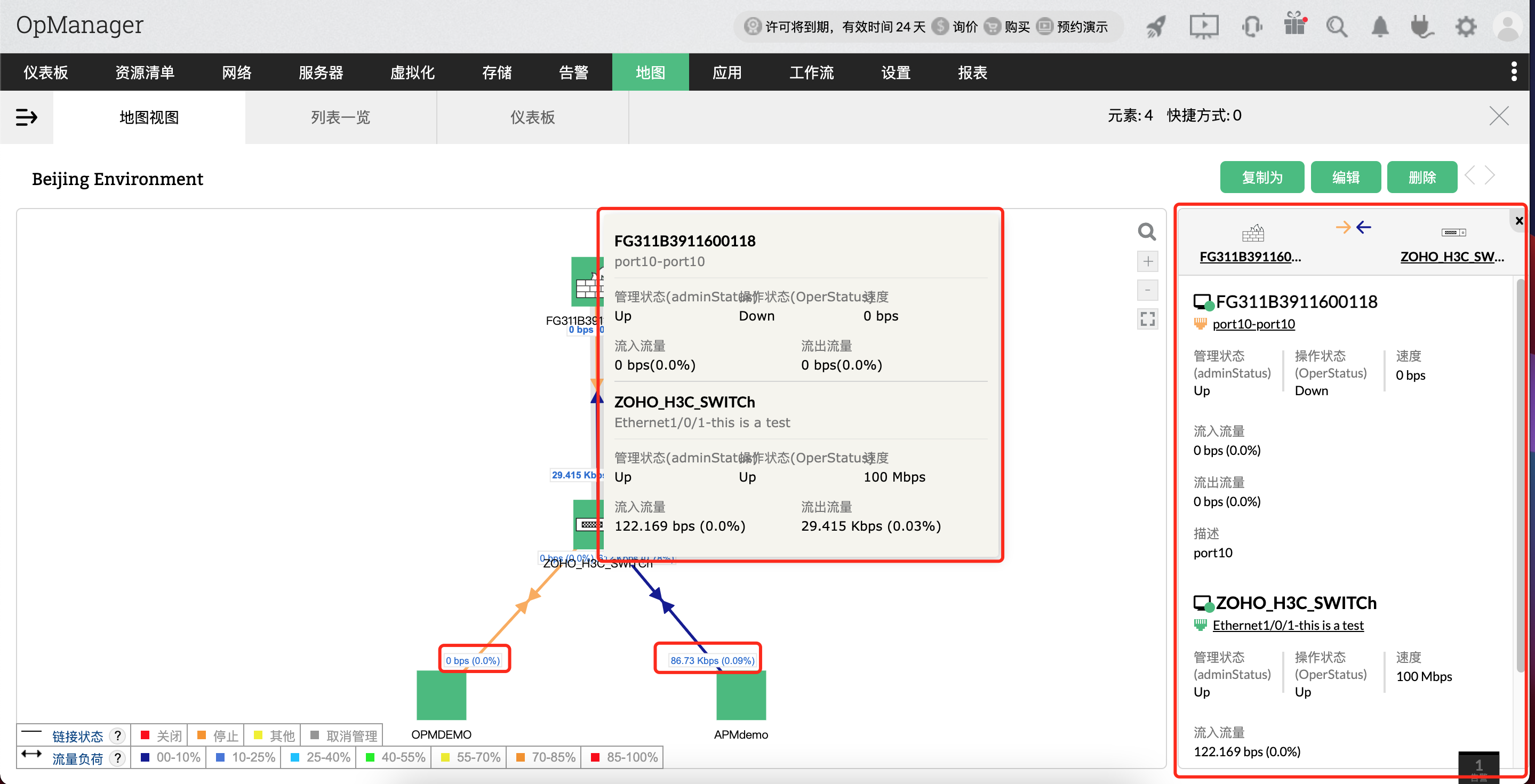Click the 编辑 button
This screenshot has width=1535, height=784.
click(1346, 177)
